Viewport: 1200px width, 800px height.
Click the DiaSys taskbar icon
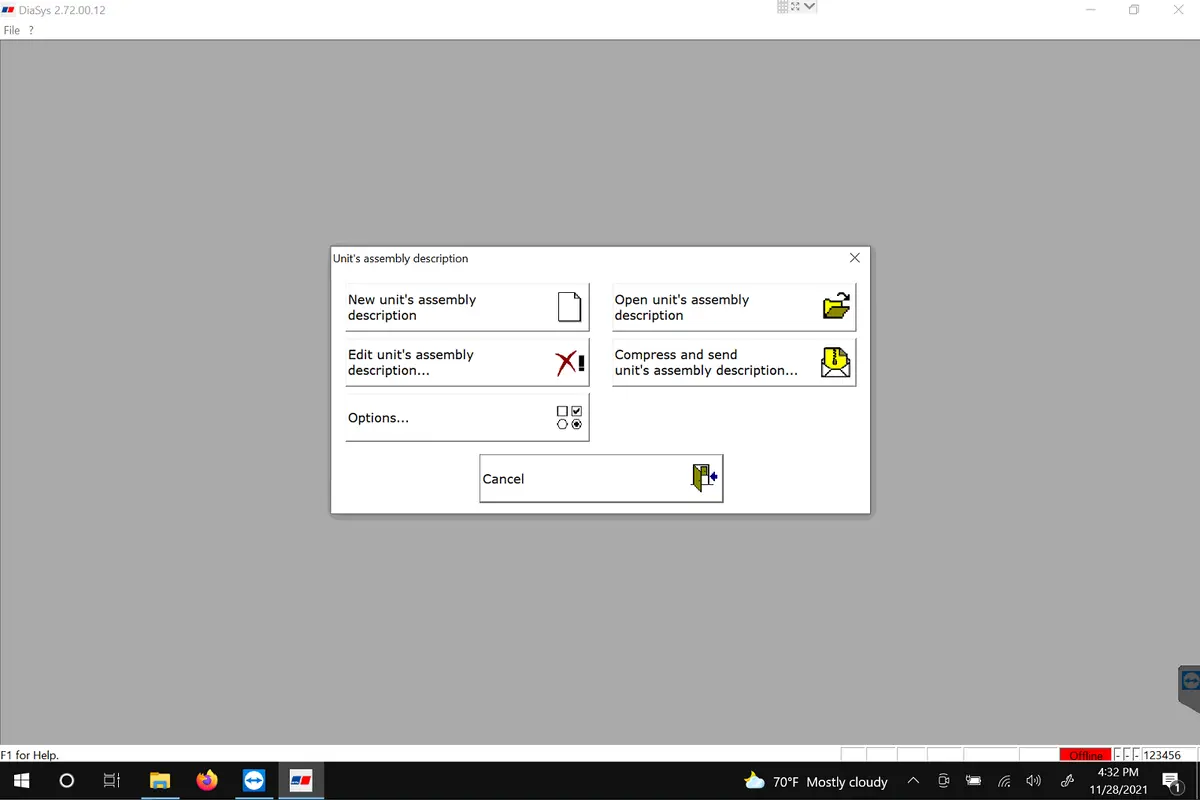pos(301,781)
